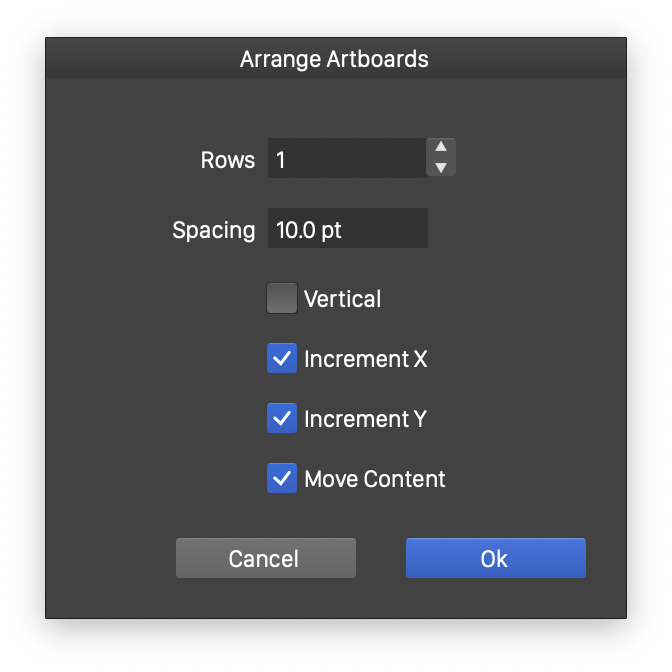The image size is (672, 672).
Task: Click the blue checkmark beside Move Content
Action: [x=282, y=479]
